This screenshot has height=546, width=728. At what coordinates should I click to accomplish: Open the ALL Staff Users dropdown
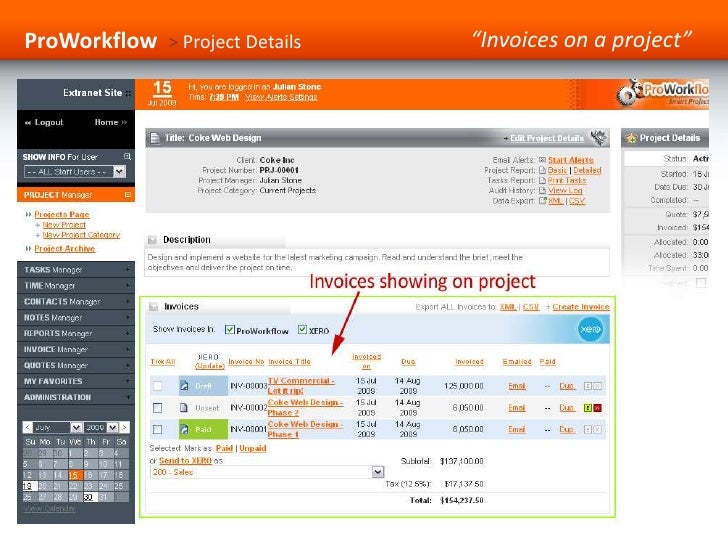pos(75,172)
